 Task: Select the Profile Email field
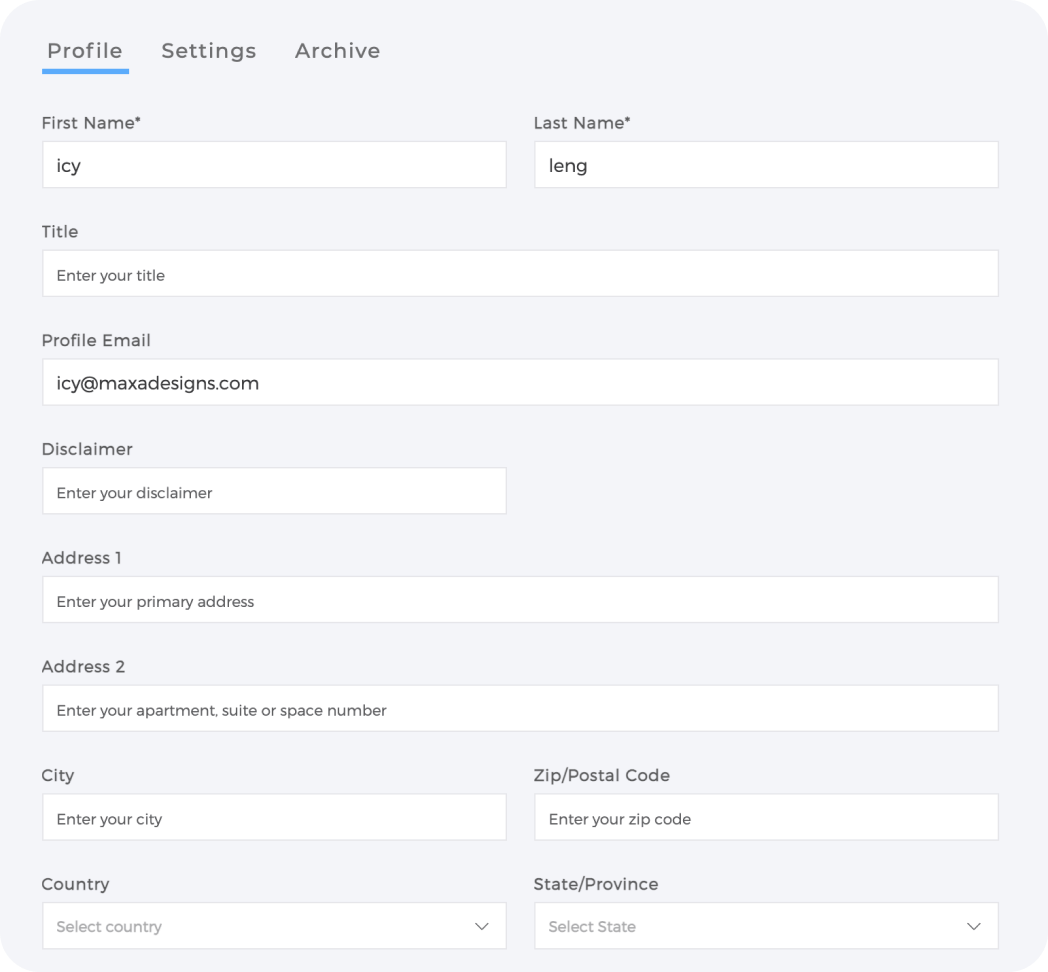point(520,383)
